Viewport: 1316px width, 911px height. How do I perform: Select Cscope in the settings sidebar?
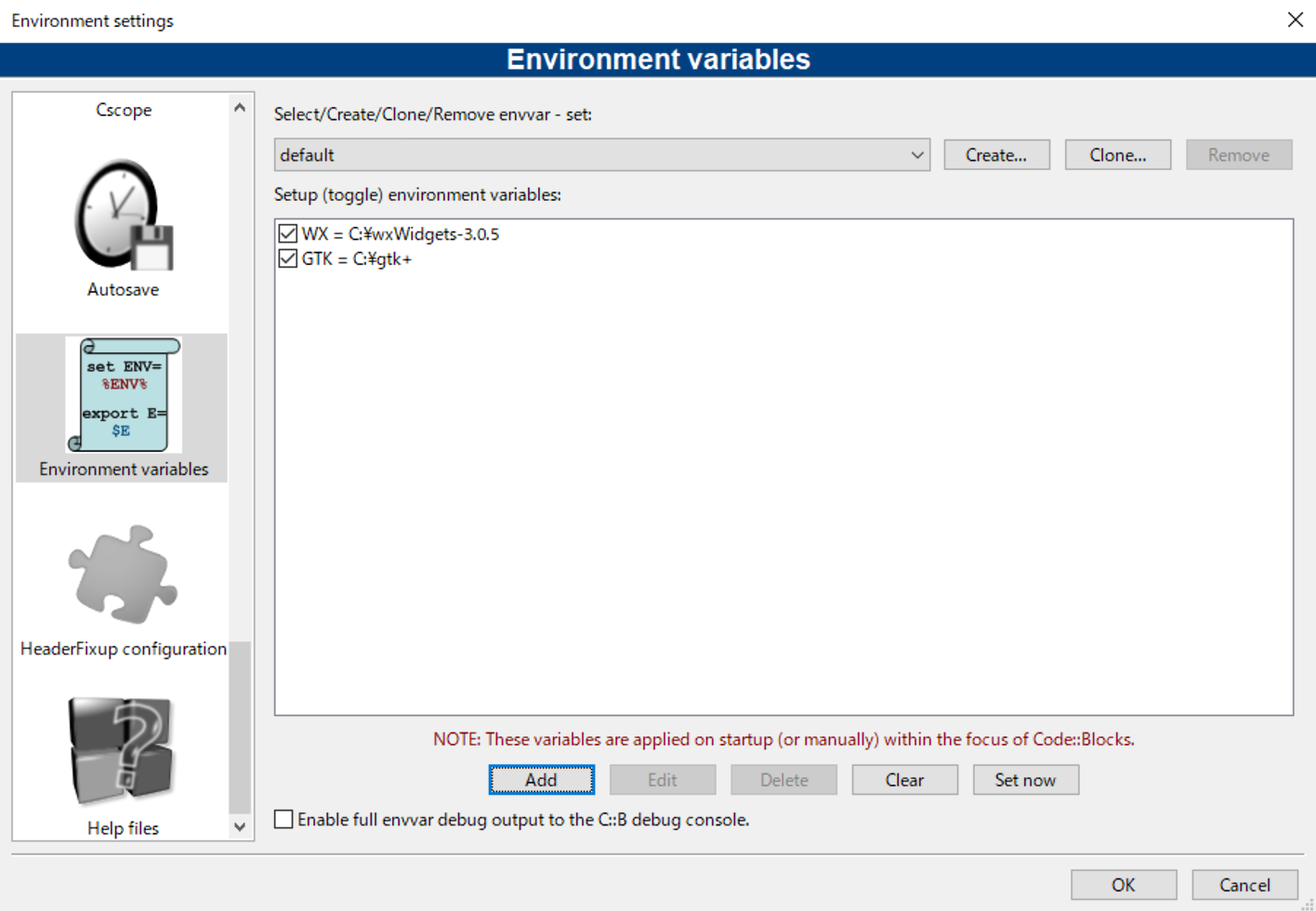point(124,110)
